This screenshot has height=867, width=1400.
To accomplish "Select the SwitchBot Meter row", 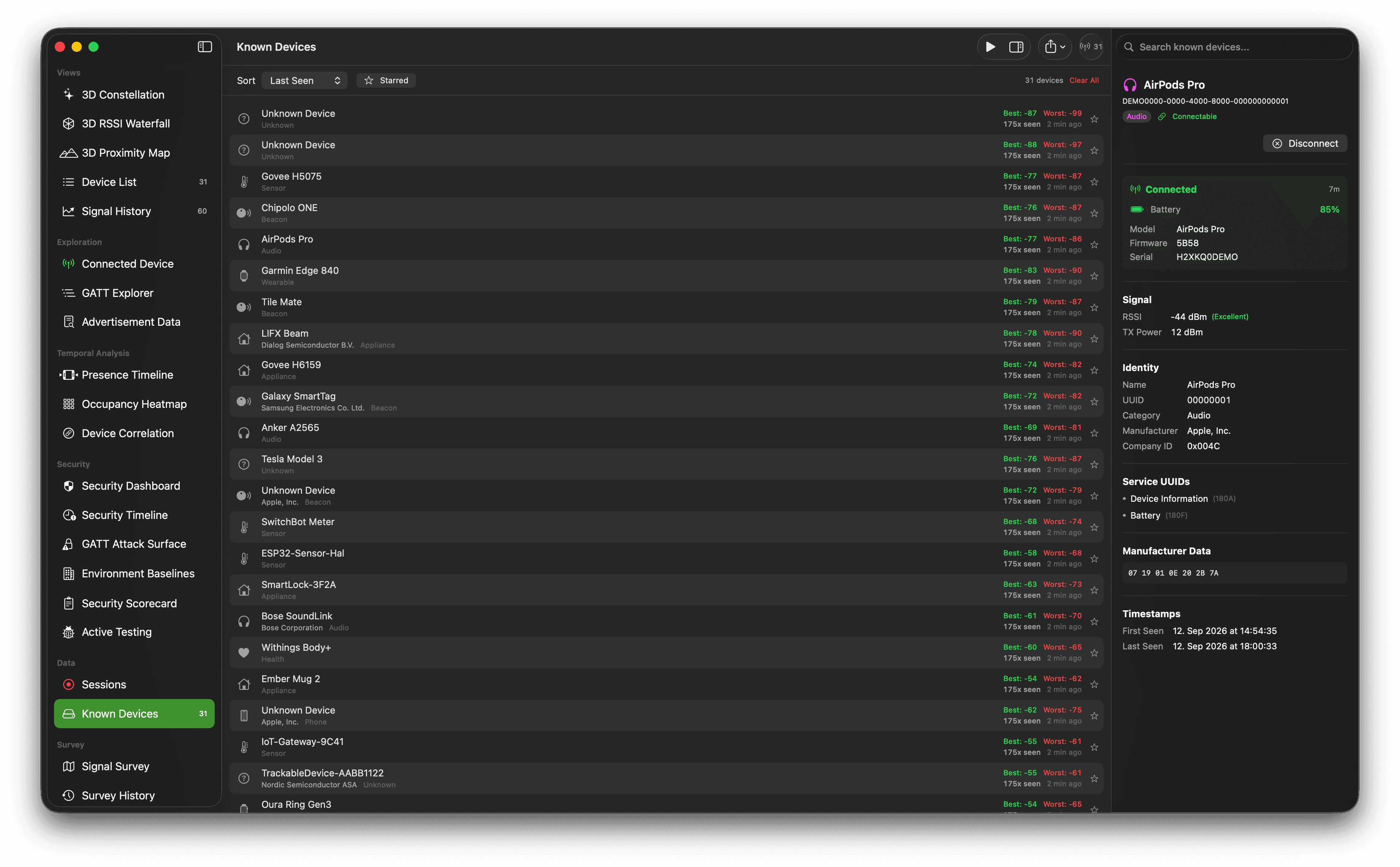I will point(666,527).
